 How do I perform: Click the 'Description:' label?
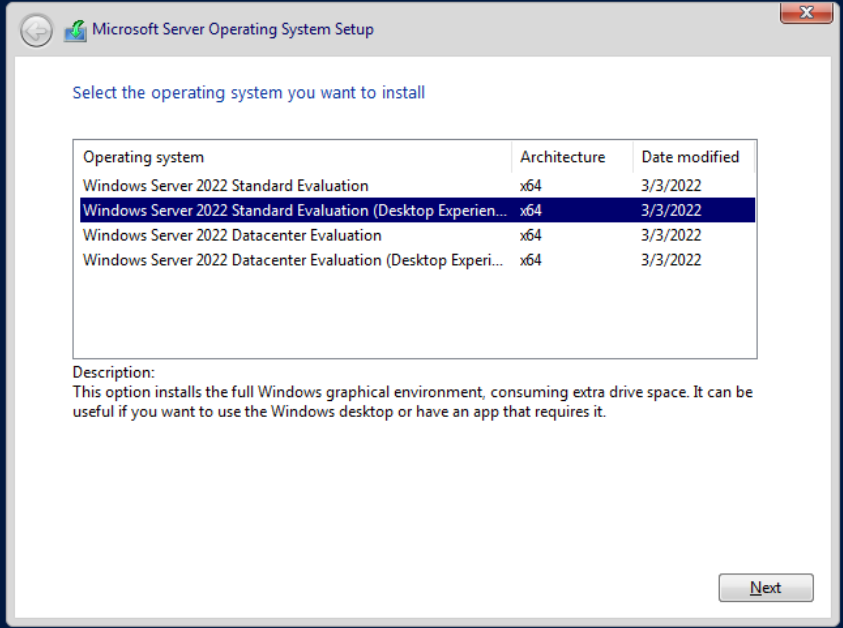point(114,372)
